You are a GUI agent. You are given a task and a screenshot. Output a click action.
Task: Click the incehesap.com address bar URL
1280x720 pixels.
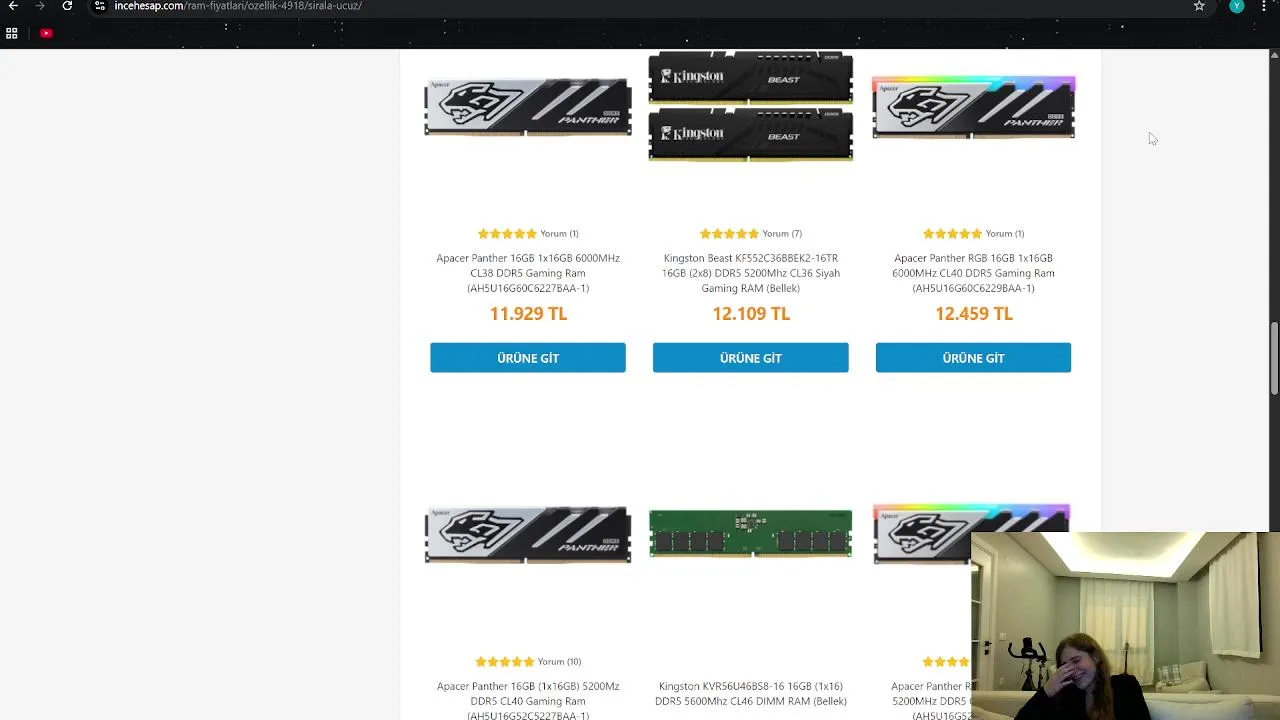tap(238, 6)
